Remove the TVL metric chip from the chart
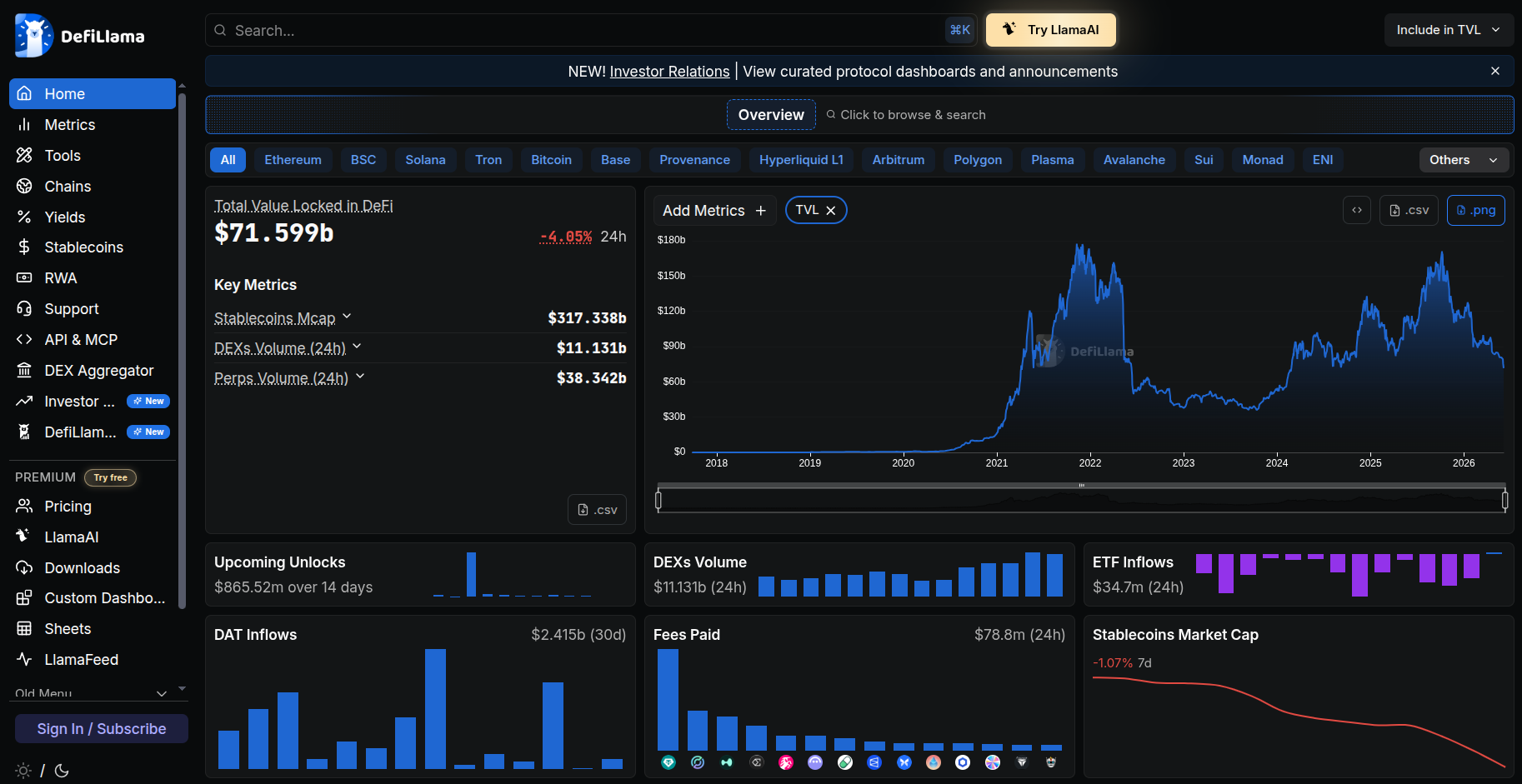1522x784 pixels. (831, 211)
